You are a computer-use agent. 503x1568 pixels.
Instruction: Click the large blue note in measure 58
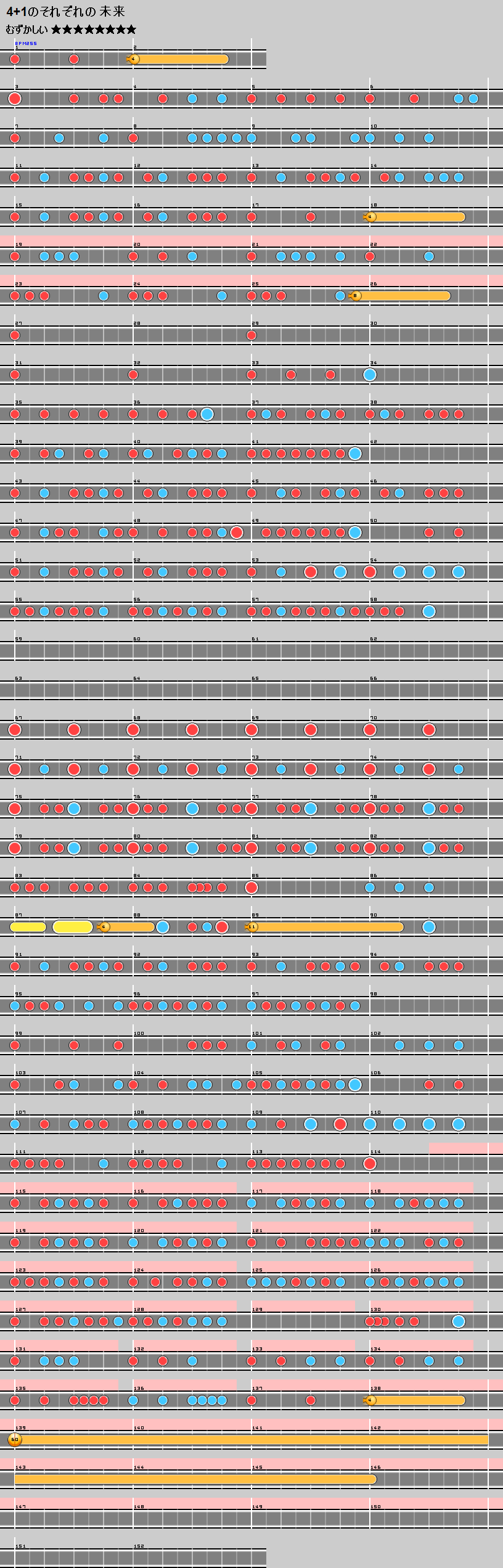point(429,611)
